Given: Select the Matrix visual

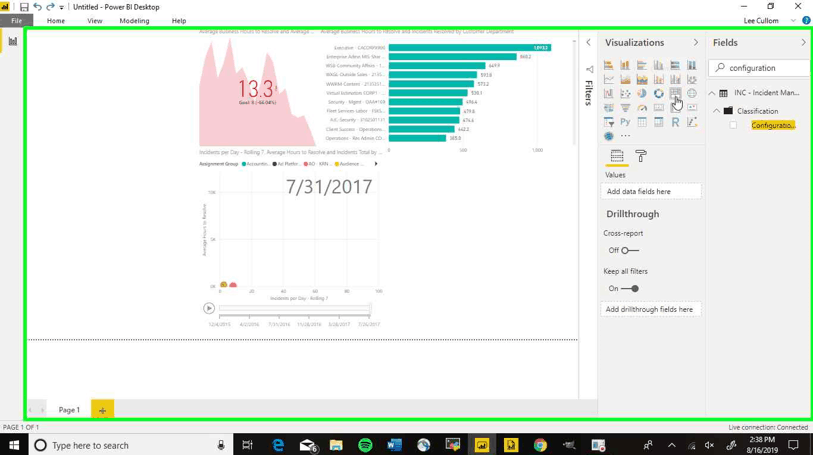Looking at the screenshot, I should coord(658,122).
